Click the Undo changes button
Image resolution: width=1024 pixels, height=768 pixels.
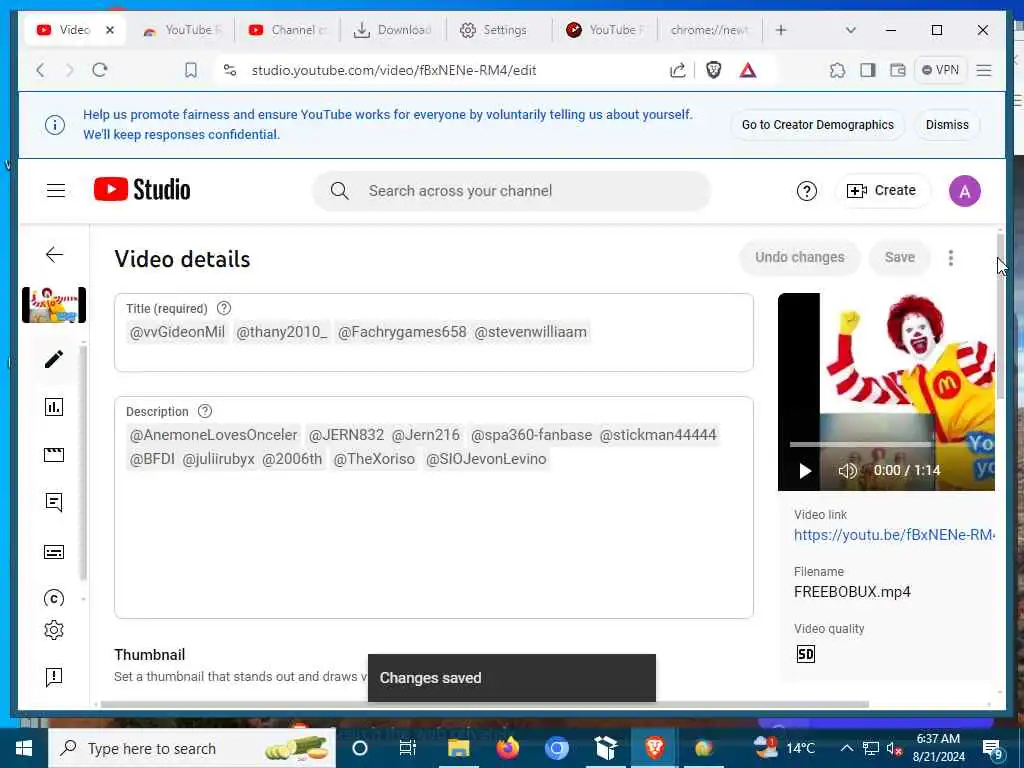click(x=799, y=257)
